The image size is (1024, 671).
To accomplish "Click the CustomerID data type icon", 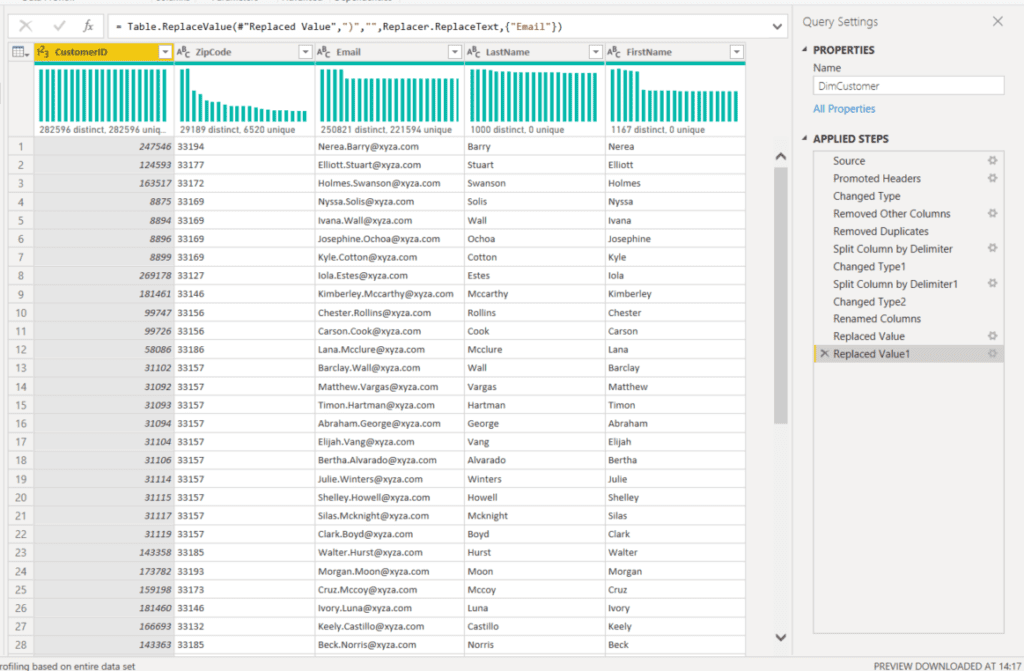I will [x=43, y=52].
